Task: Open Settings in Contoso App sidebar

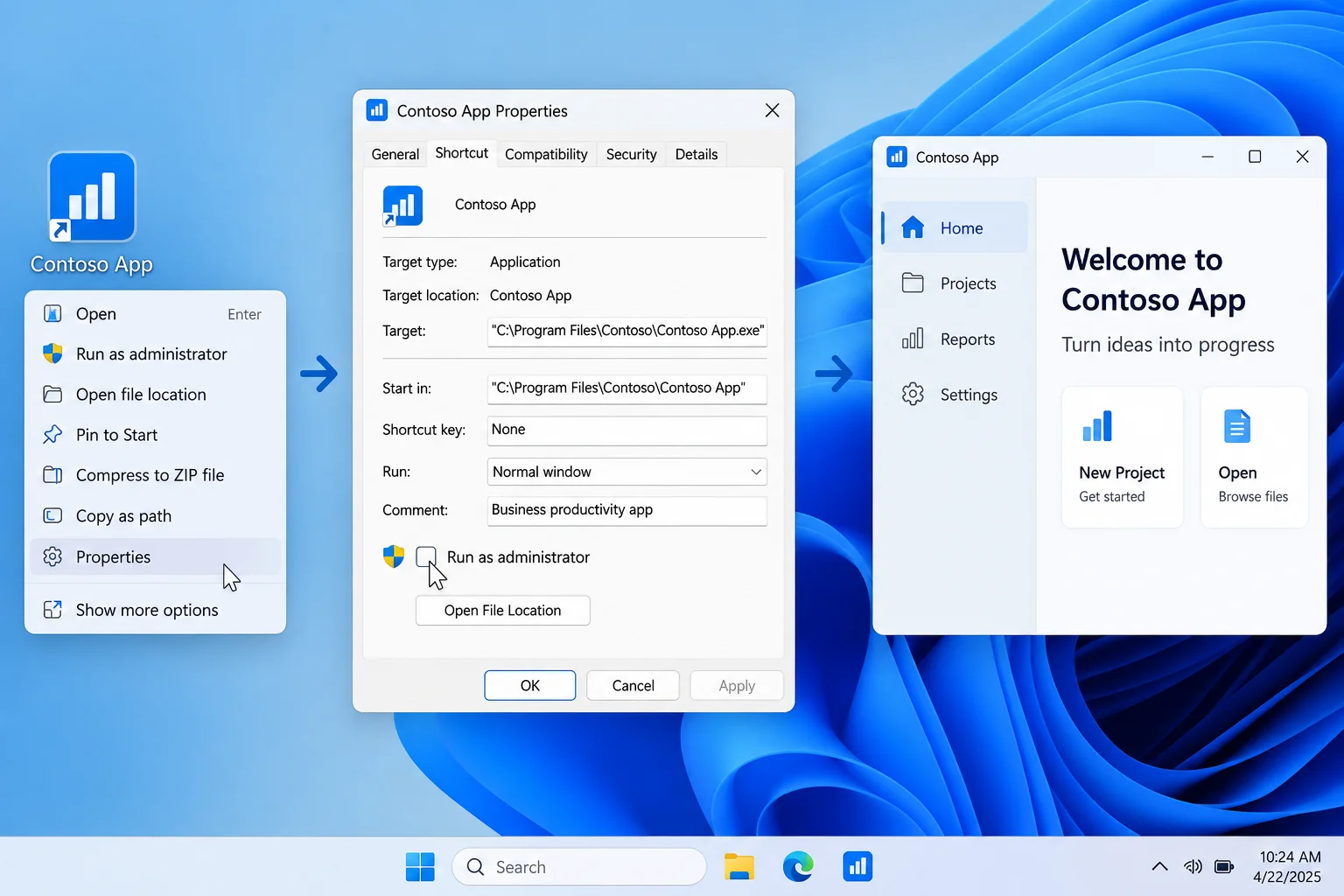Action: [x=955, y=395]
